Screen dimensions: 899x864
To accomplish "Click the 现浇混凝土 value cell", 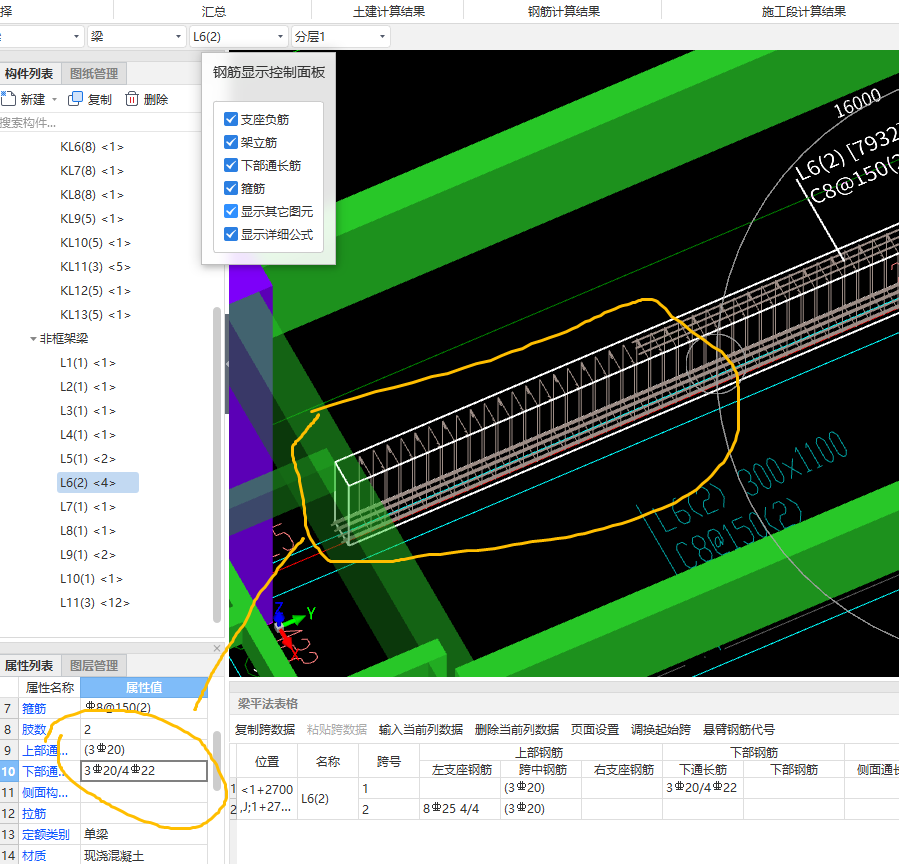I will click(x=144, y=855).
